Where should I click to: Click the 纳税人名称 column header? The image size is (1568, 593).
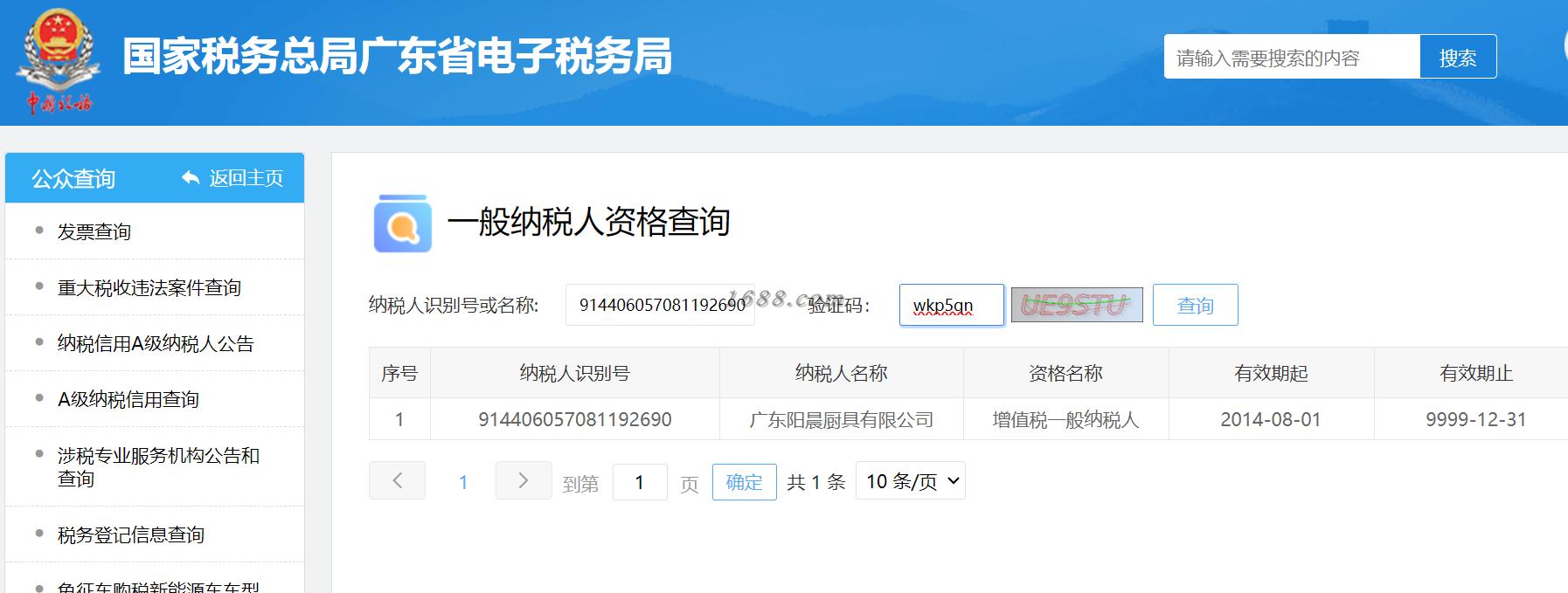coord(842,373)
